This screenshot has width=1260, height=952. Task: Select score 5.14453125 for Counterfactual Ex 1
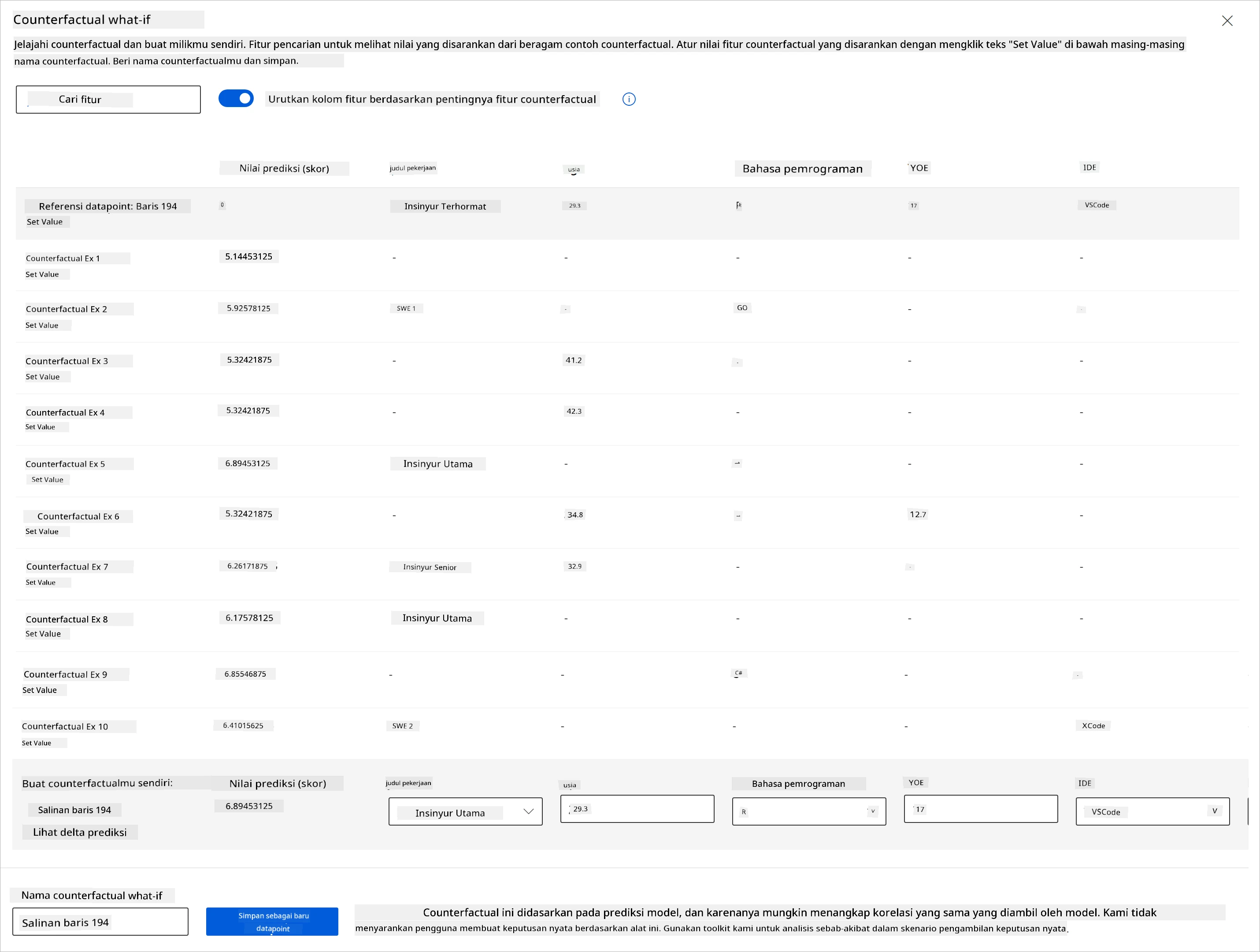click(249, 256)
